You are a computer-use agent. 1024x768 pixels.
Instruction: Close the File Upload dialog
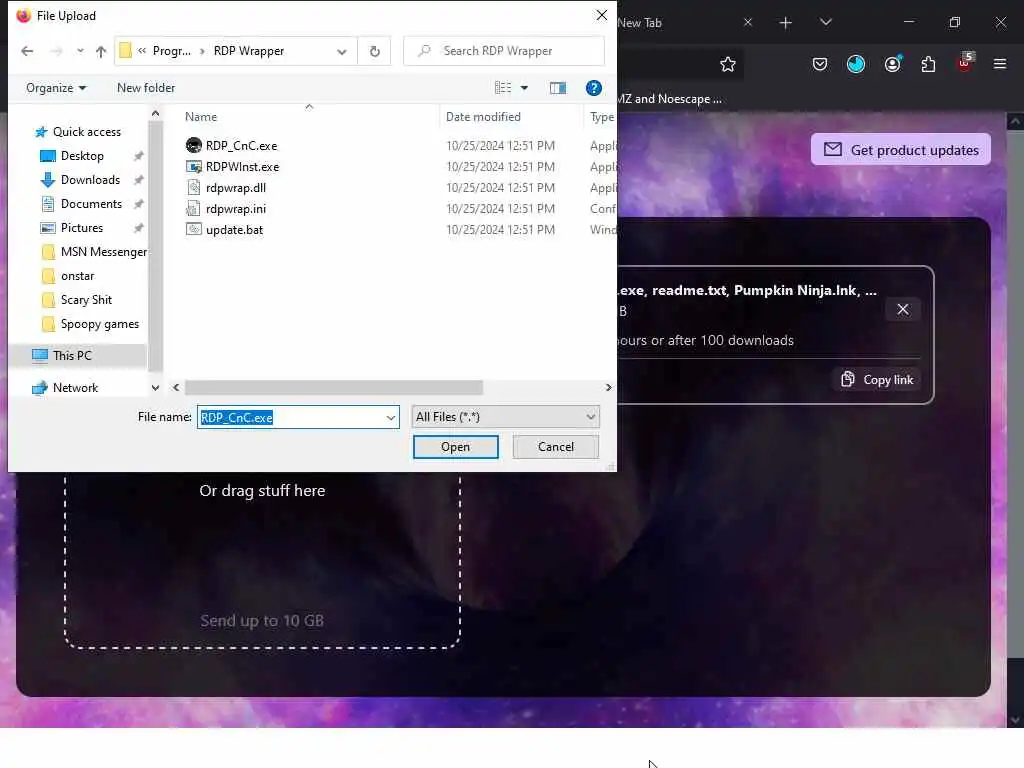click(601, 15)
